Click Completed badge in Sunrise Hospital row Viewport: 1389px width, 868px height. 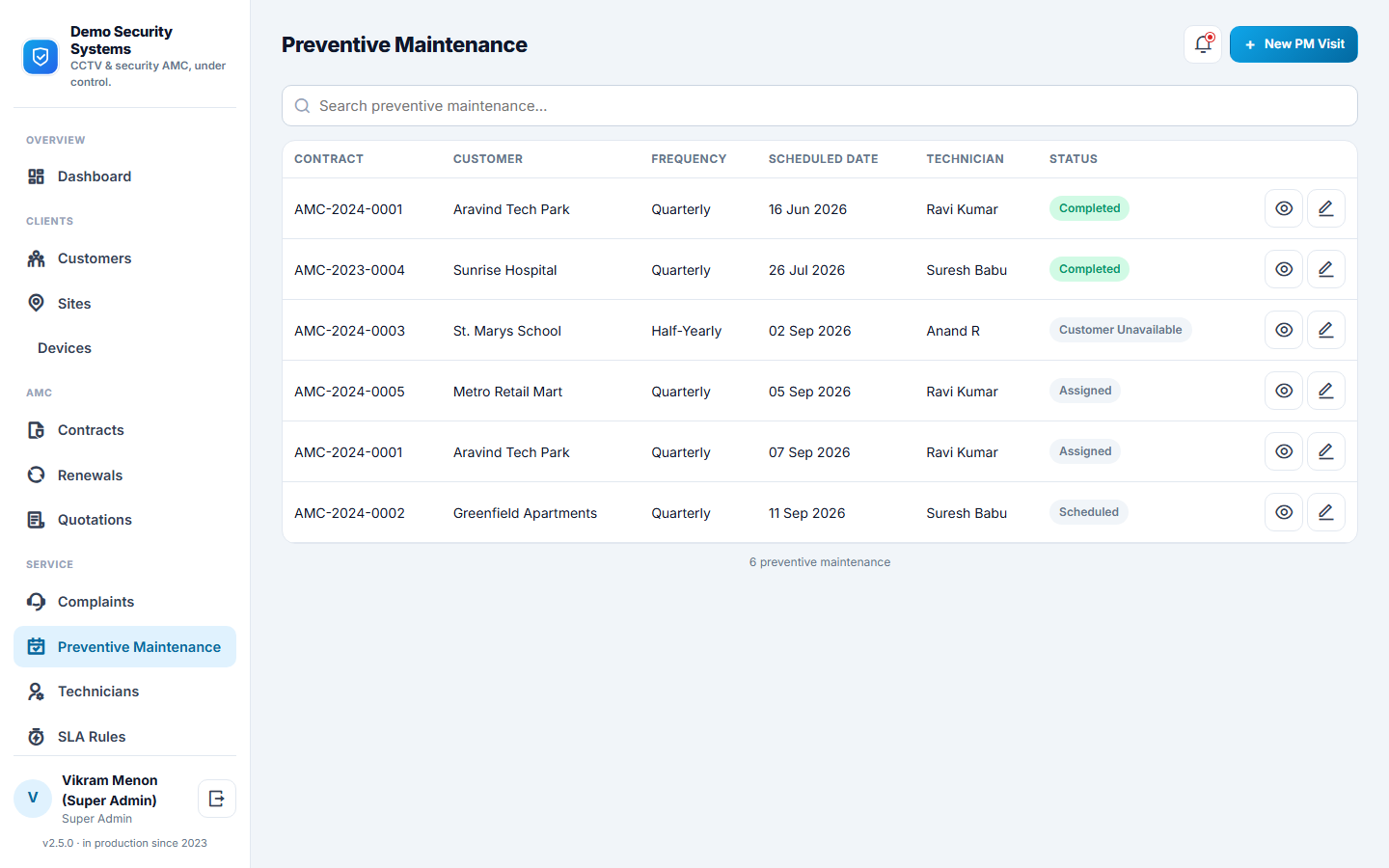pos(1089,269)
